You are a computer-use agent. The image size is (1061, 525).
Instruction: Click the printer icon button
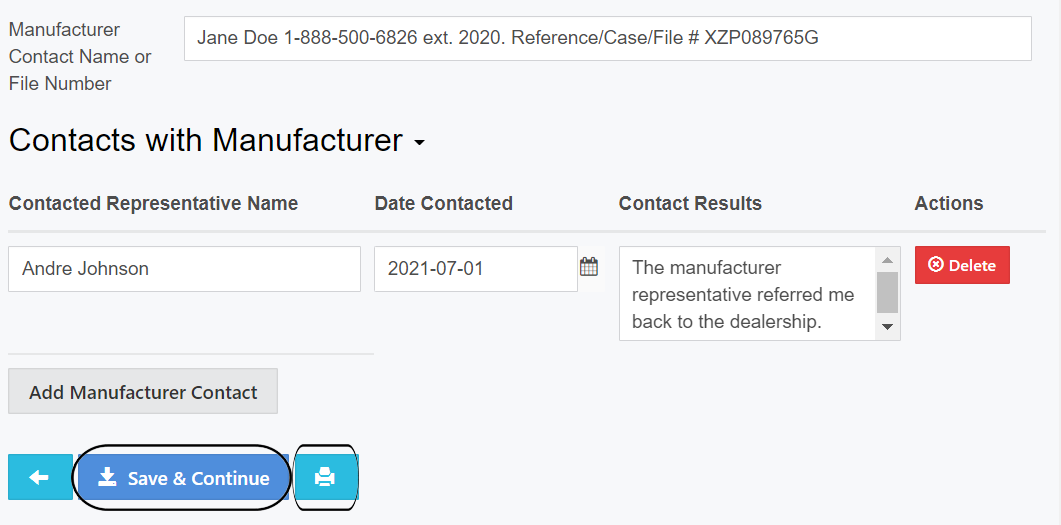[325, 478]
